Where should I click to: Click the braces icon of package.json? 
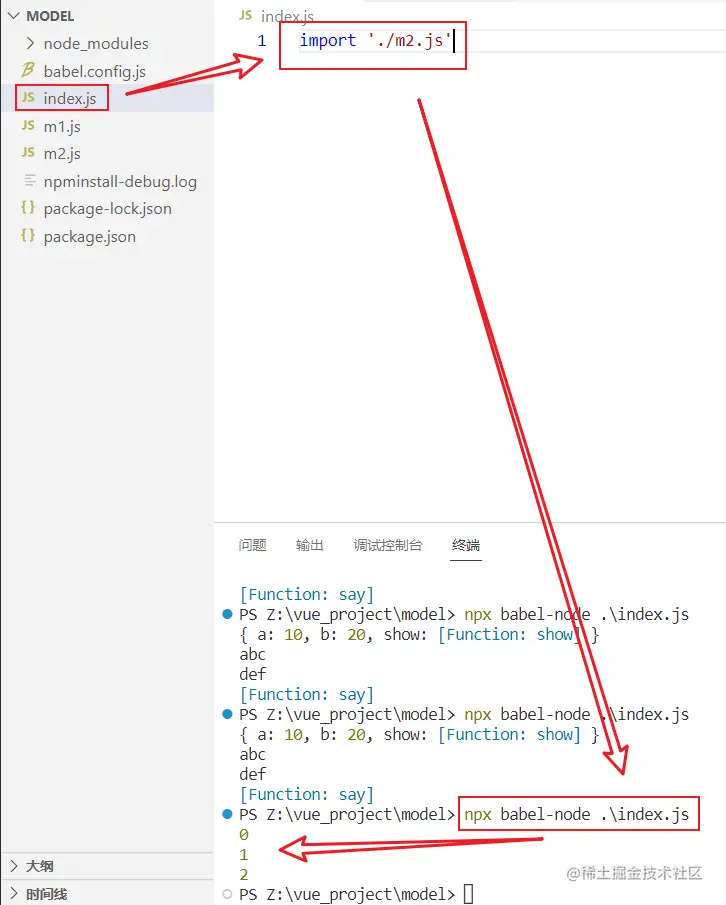(x=28, y=235)
